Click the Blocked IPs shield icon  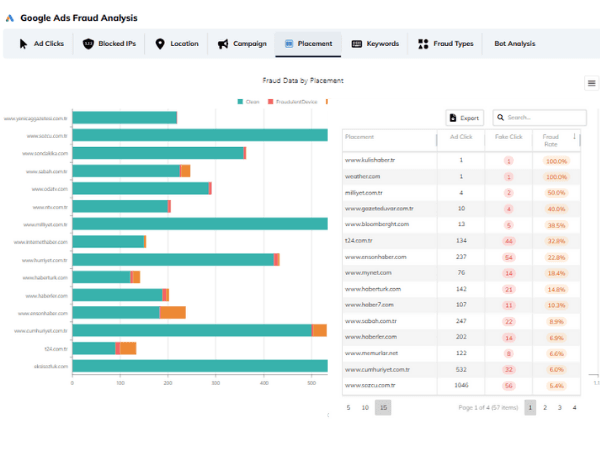[88, 44]
